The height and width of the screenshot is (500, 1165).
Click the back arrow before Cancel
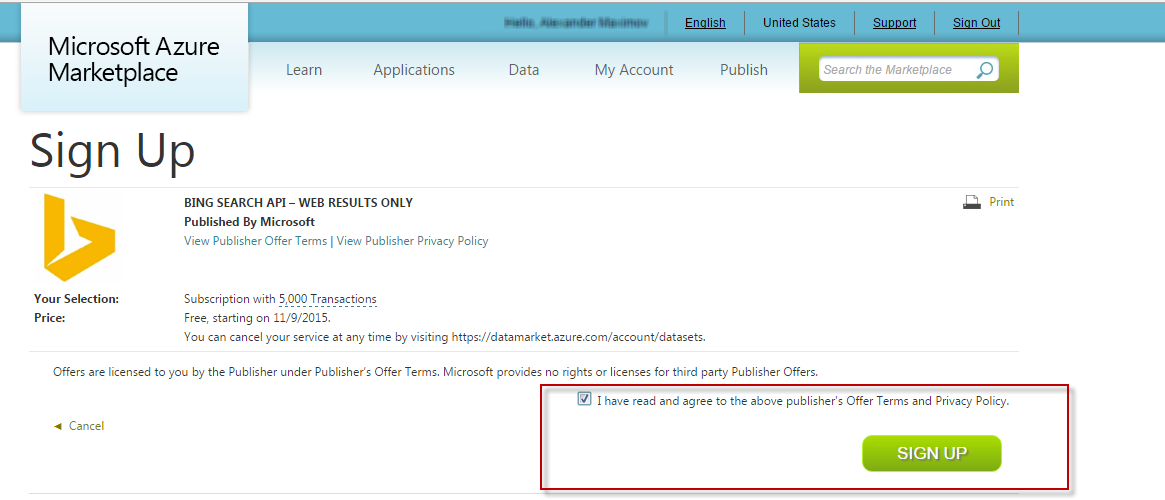tap(57, 426)
